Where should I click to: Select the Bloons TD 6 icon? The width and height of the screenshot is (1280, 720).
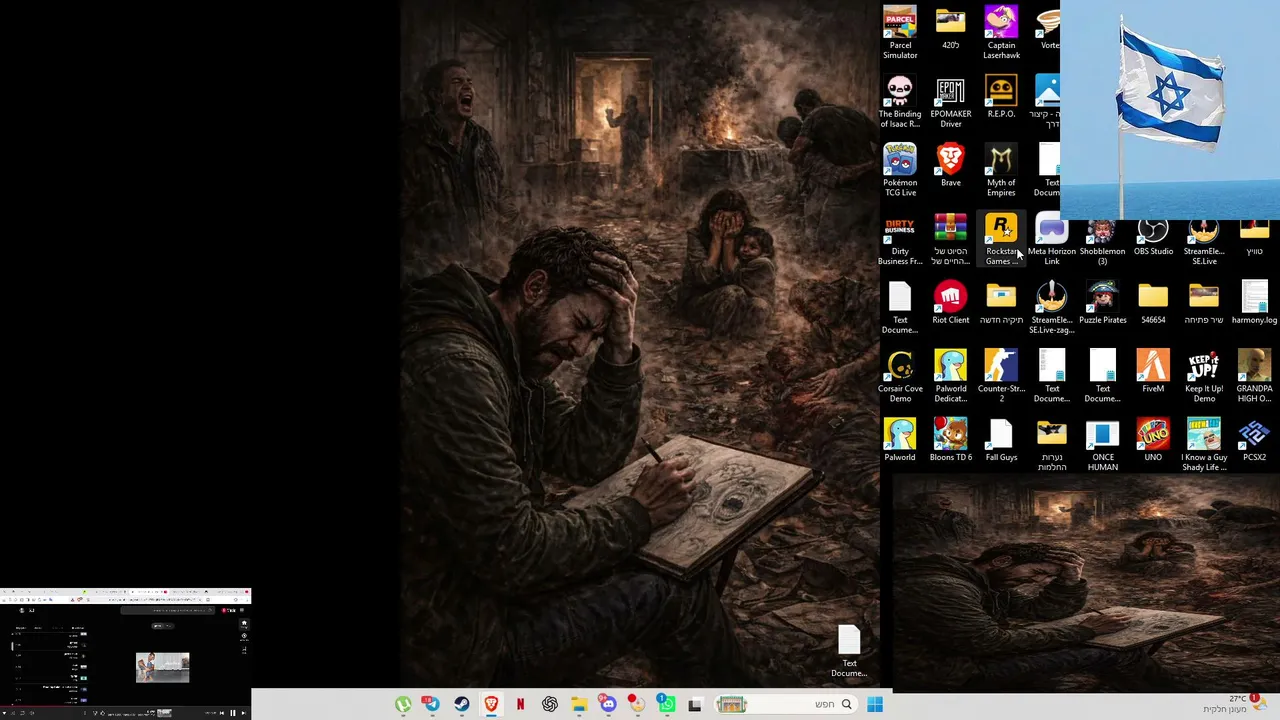coord(951,440)
